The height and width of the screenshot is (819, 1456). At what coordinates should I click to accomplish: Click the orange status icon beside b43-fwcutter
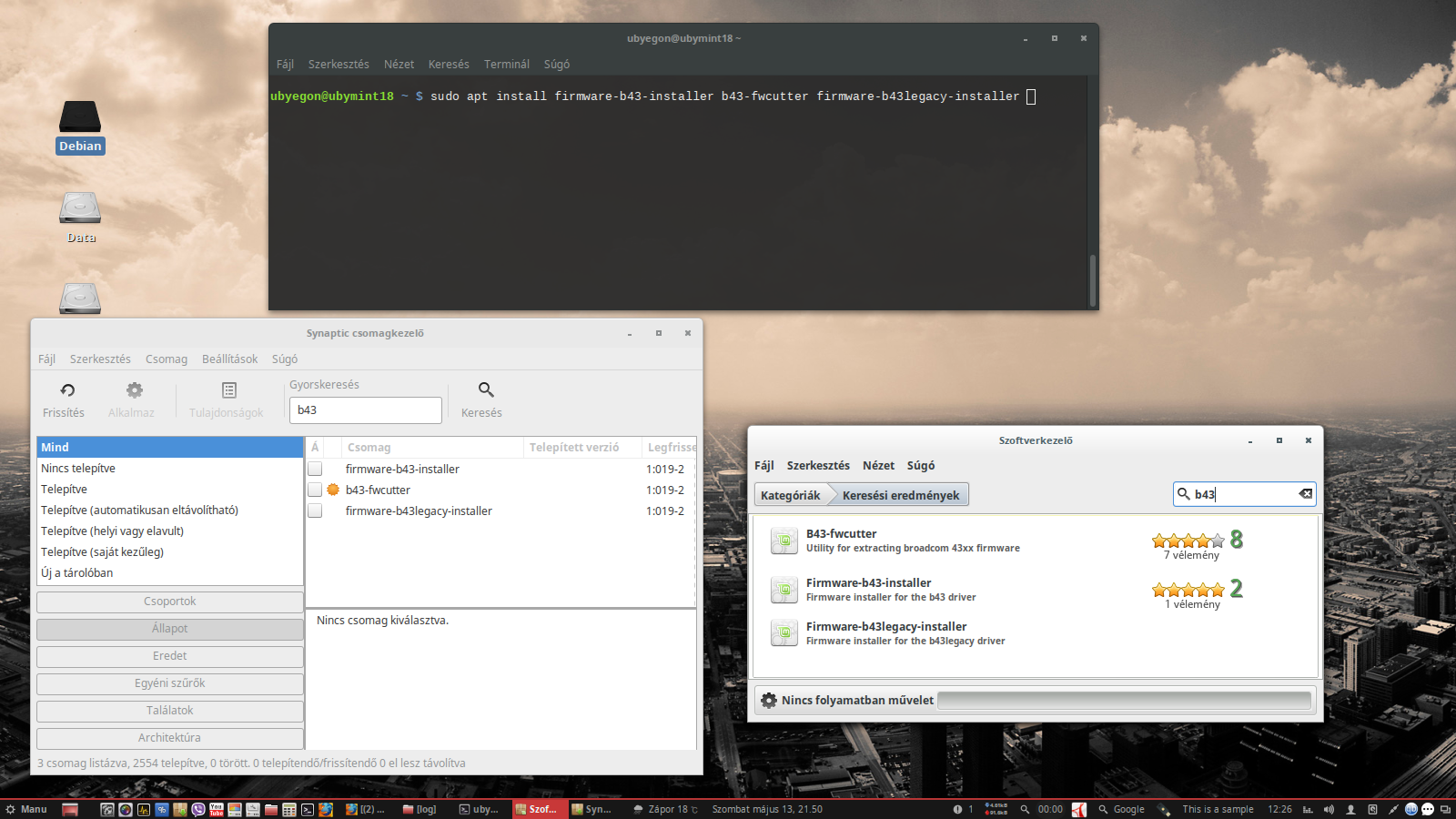[333, 490]
